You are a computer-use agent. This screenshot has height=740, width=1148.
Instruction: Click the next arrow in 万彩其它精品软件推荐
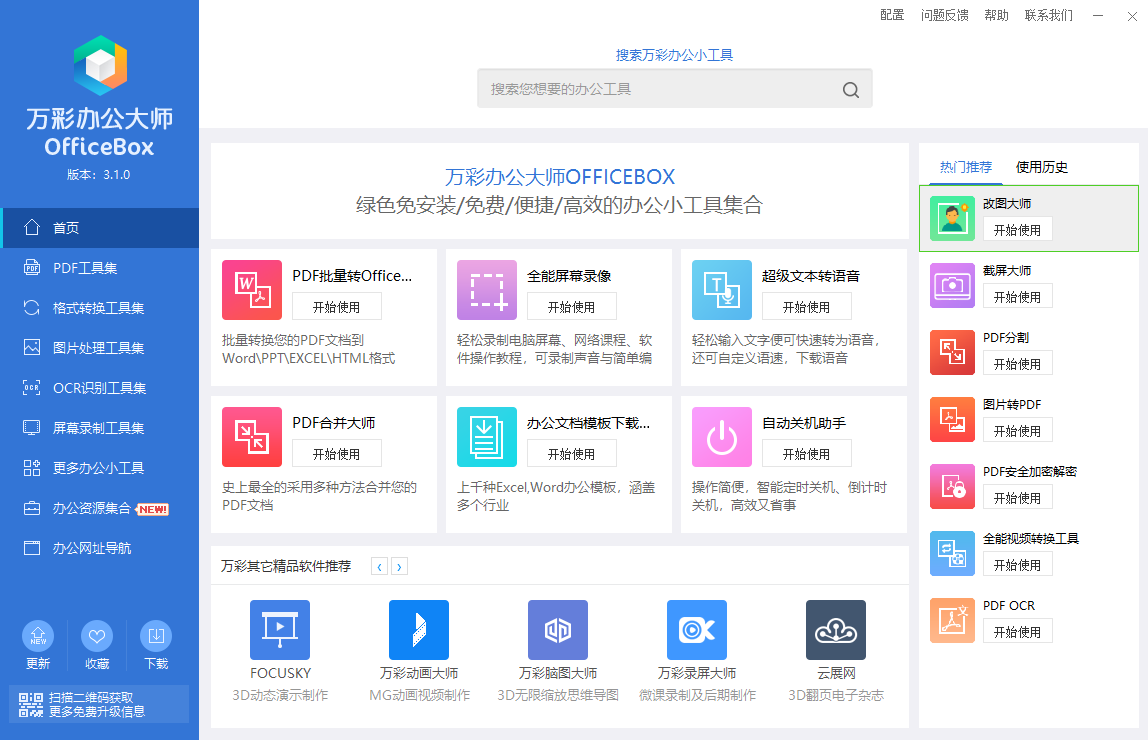coord(399,566)
